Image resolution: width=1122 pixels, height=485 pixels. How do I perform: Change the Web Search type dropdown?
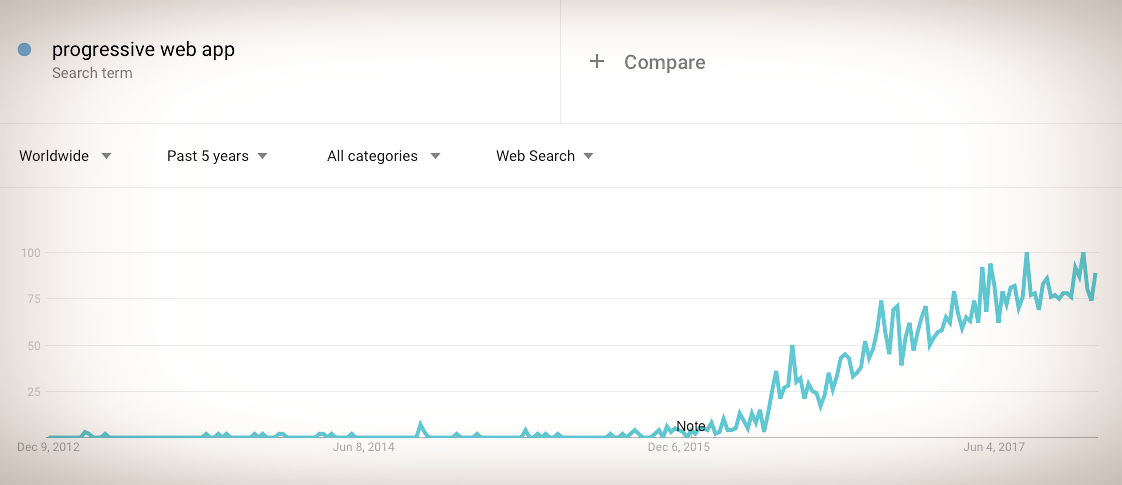point(545,156)
